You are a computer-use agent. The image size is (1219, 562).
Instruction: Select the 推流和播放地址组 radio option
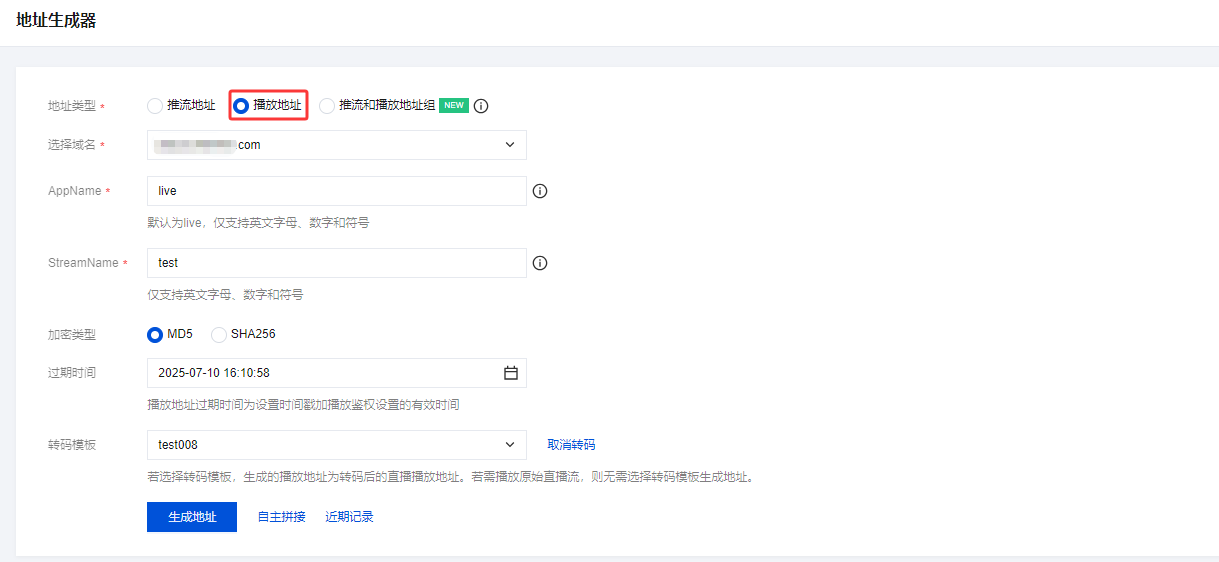tap(327, 105)
